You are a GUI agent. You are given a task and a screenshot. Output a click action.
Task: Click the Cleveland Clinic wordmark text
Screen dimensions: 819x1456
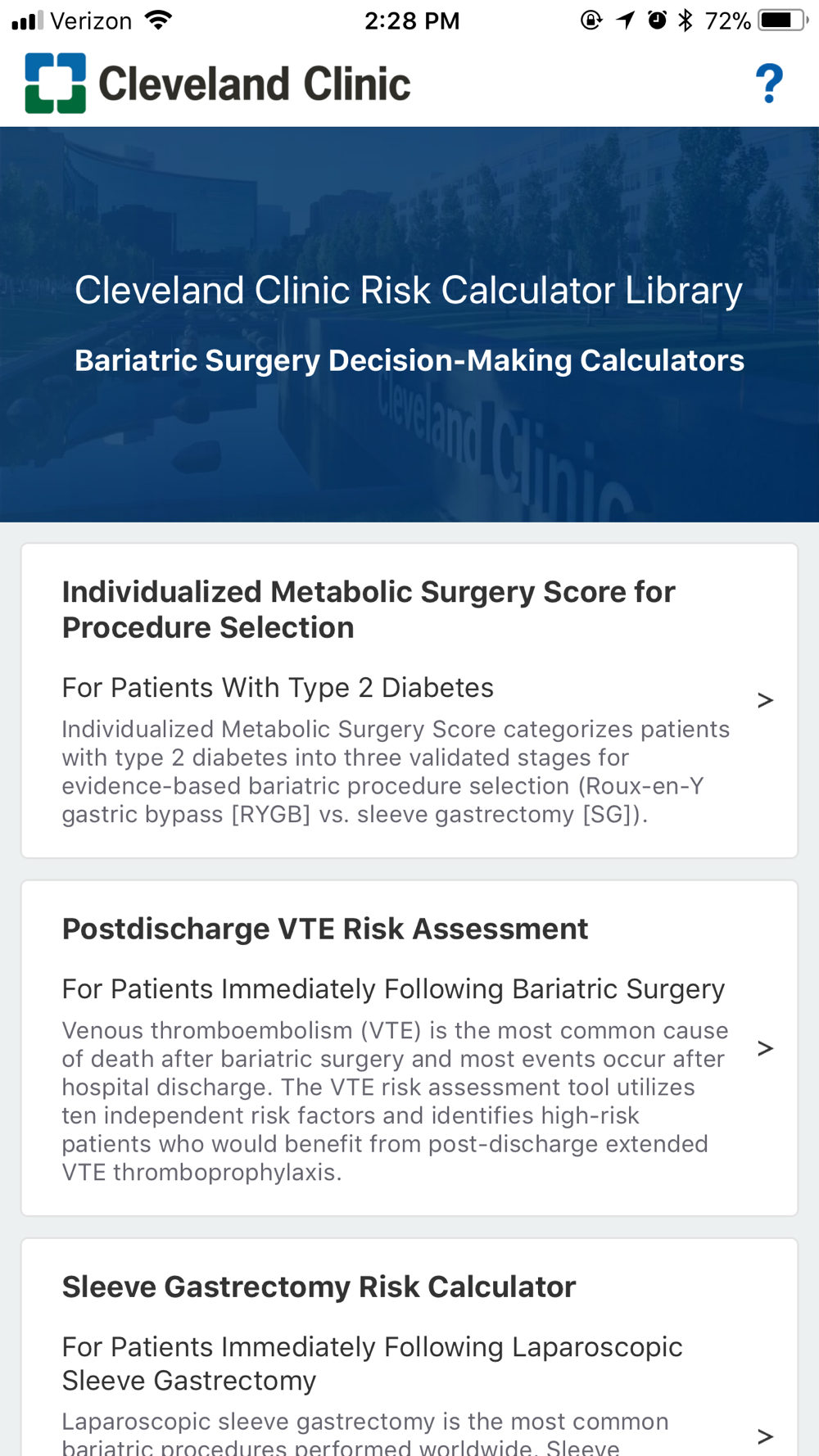pyautogui.click(x=254, y=84)
